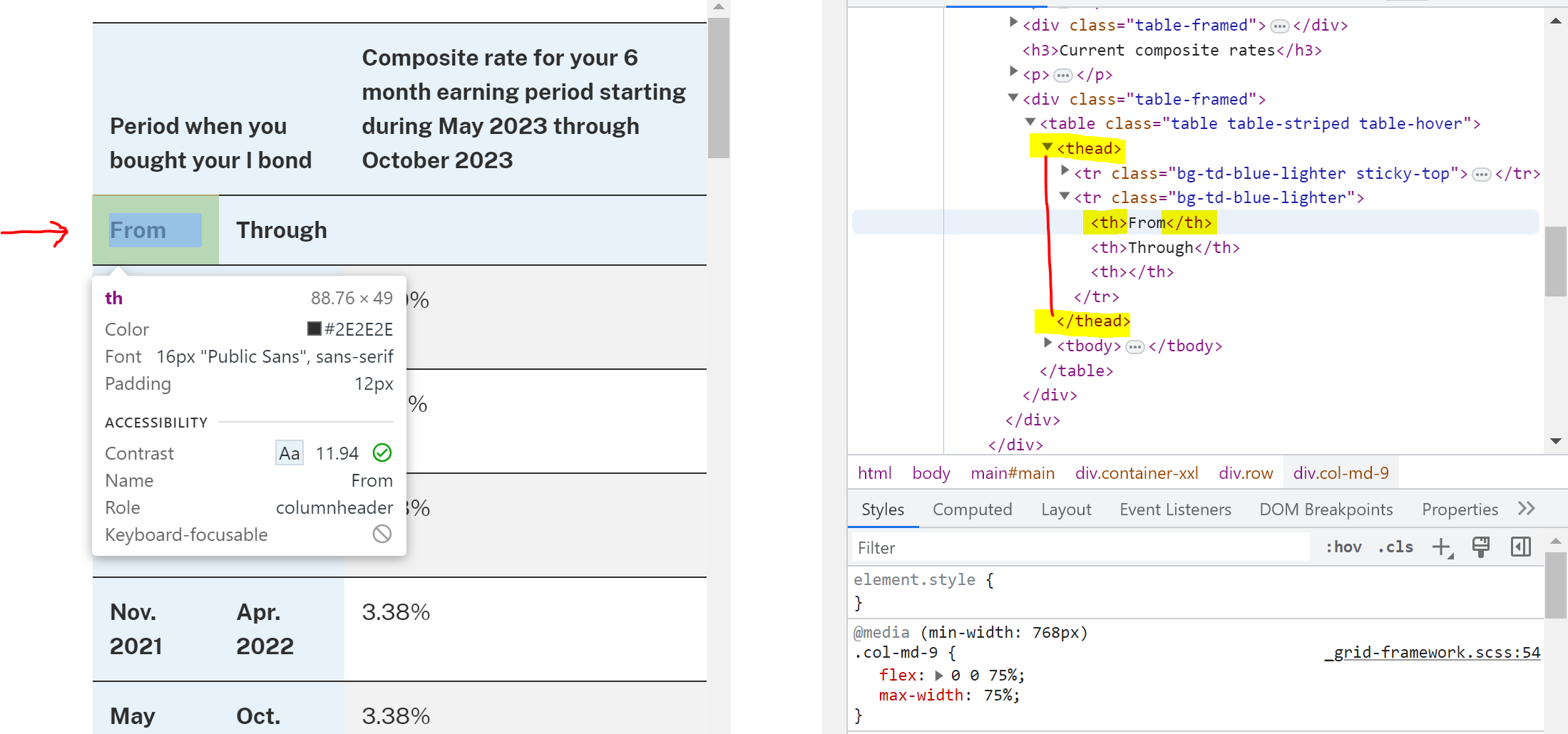Click the #2E2E2E color swatch in the tooltip
1568x734 pixels.
click(313, 329)
